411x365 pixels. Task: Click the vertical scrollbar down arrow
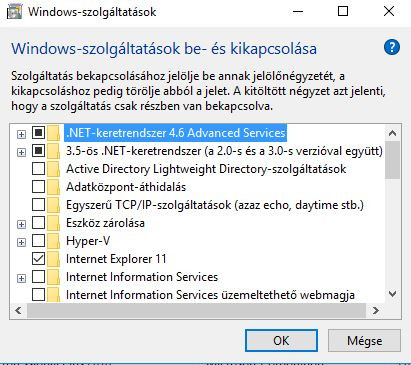392,294
